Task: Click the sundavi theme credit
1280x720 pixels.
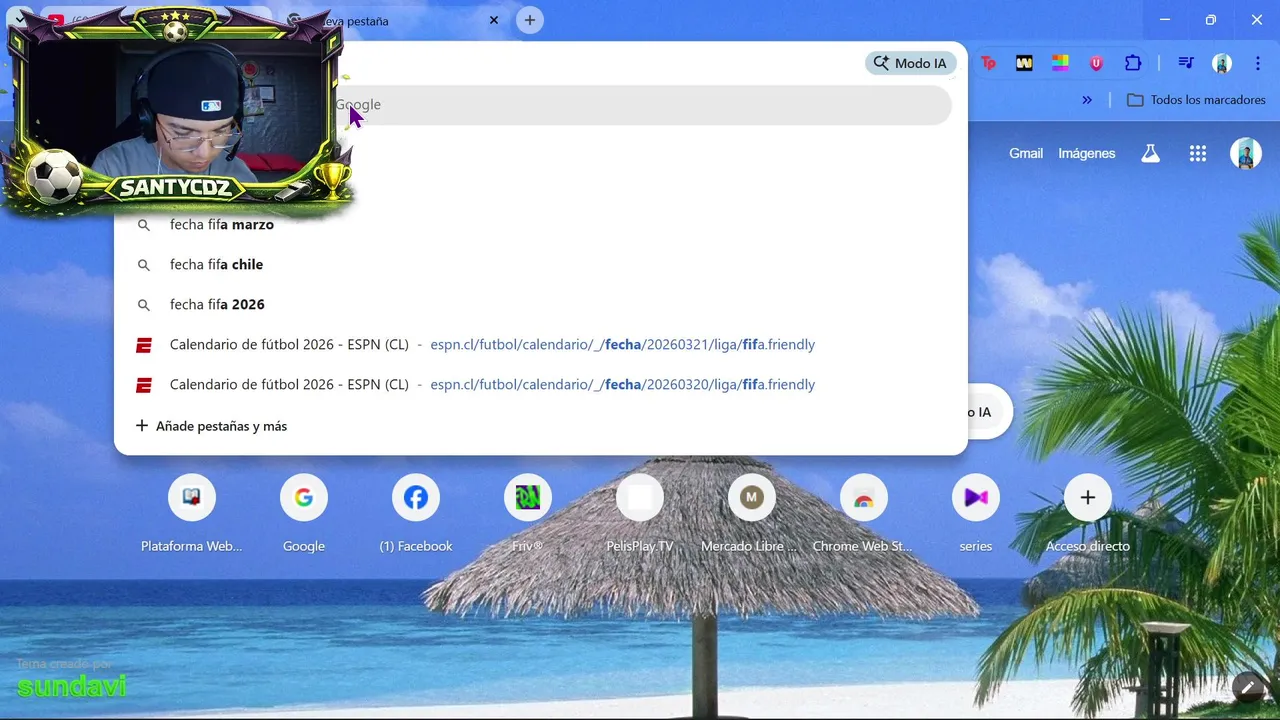Action: tap(71, 686)
